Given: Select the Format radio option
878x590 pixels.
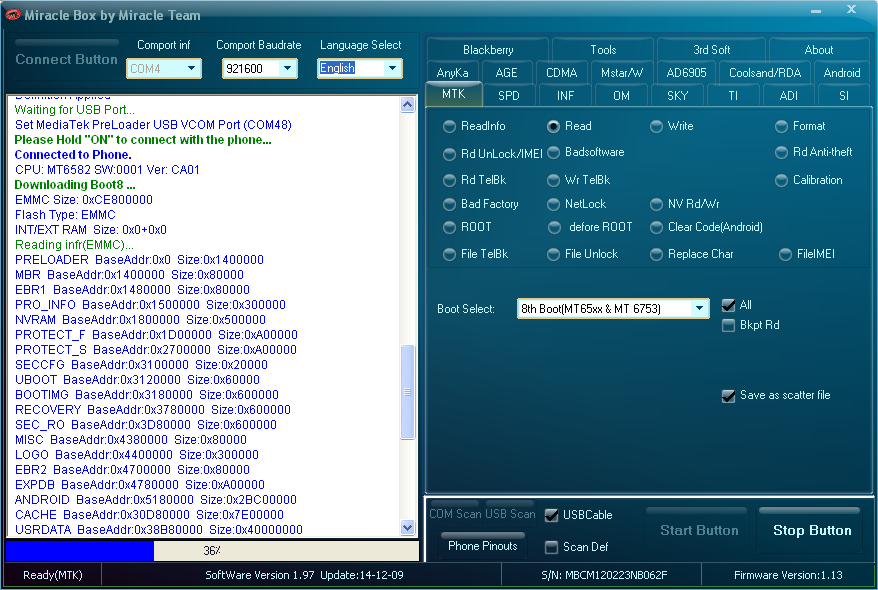Looking at the screenshot, I should click(781, 127).
